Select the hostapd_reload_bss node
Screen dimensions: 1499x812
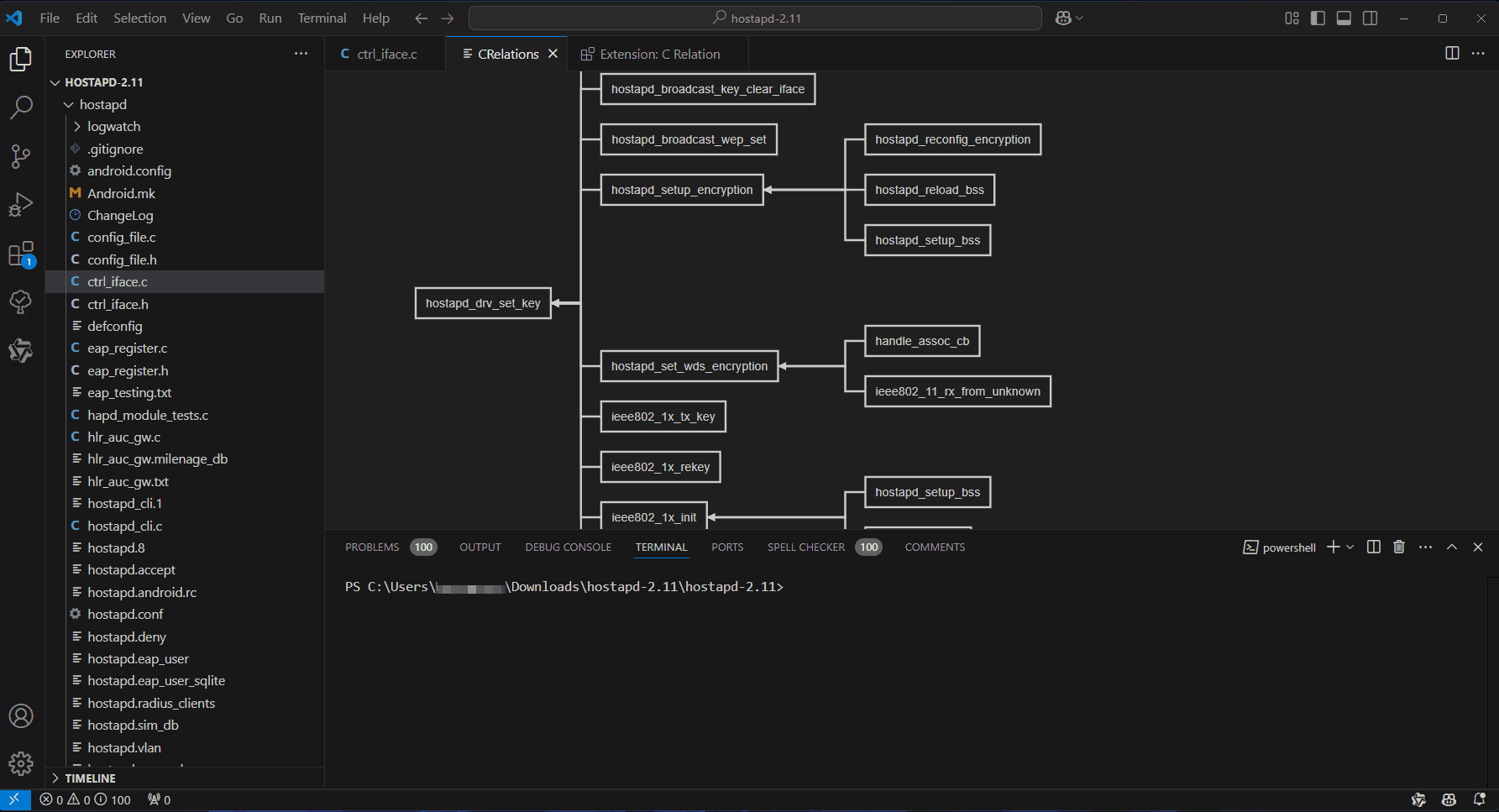coord(930,190)
